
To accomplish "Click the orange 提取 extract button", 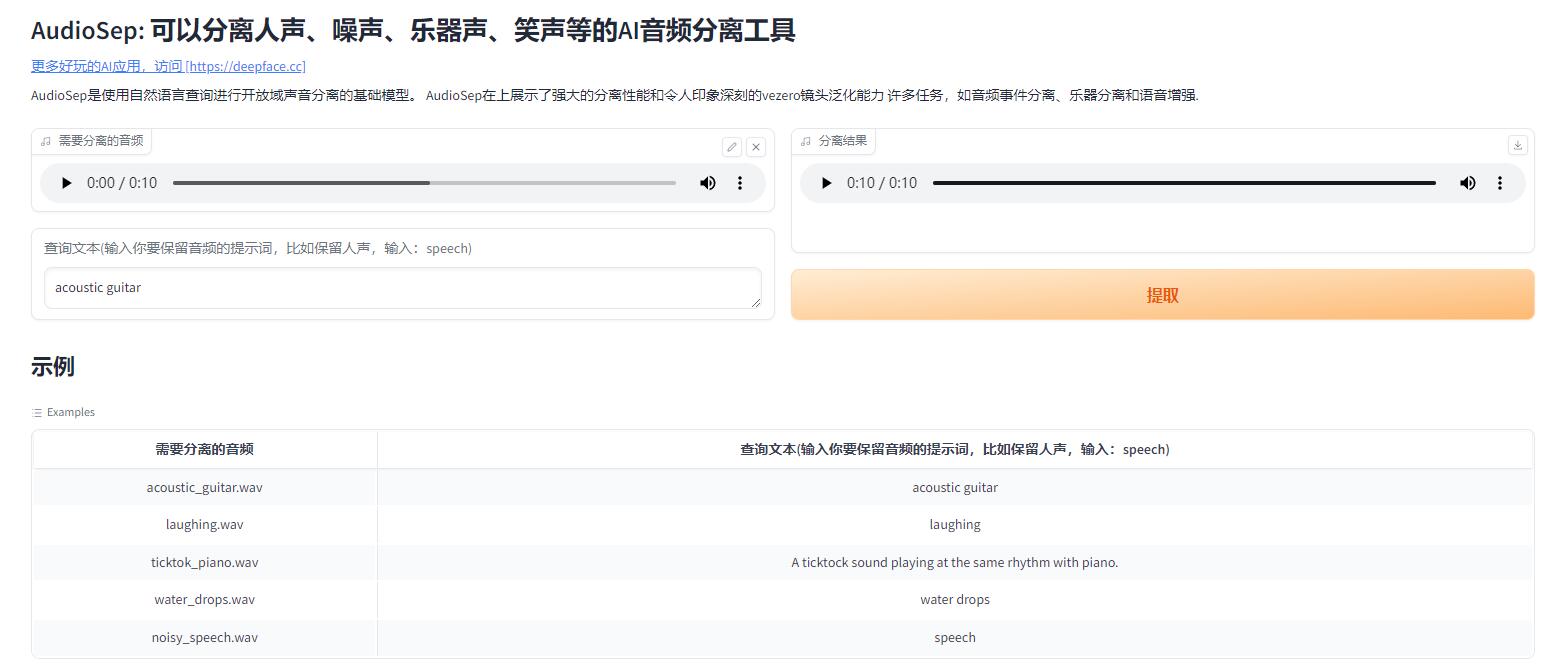I will point(1162,295).
